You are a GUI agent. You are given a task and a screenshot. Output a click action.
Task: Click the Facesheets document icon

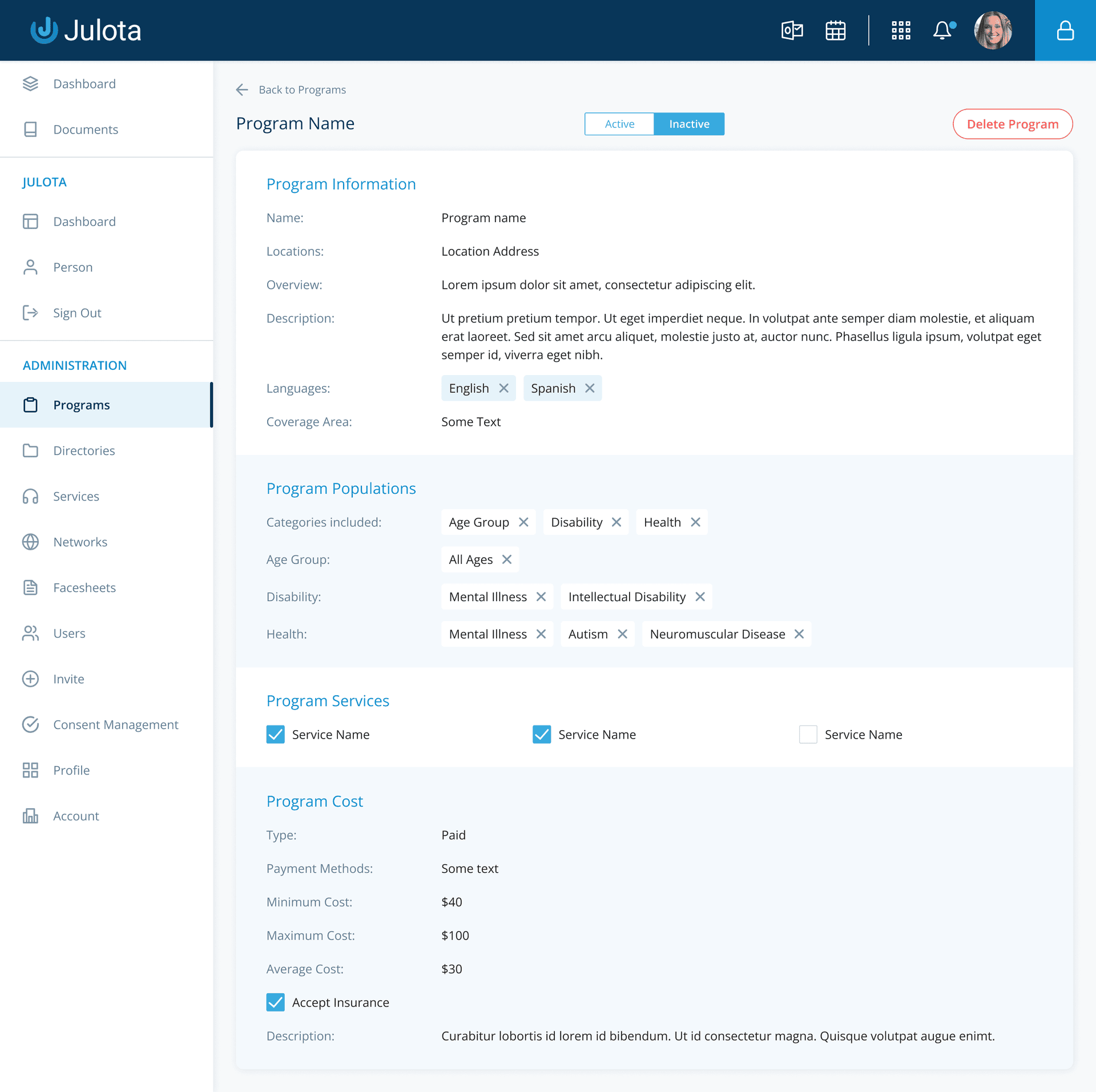tap(30, 587)
